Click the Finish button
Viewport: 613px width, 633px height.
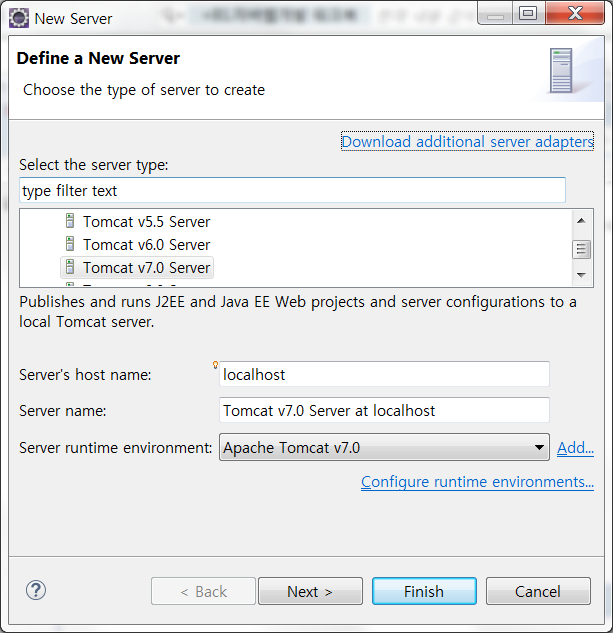[424, 591]
